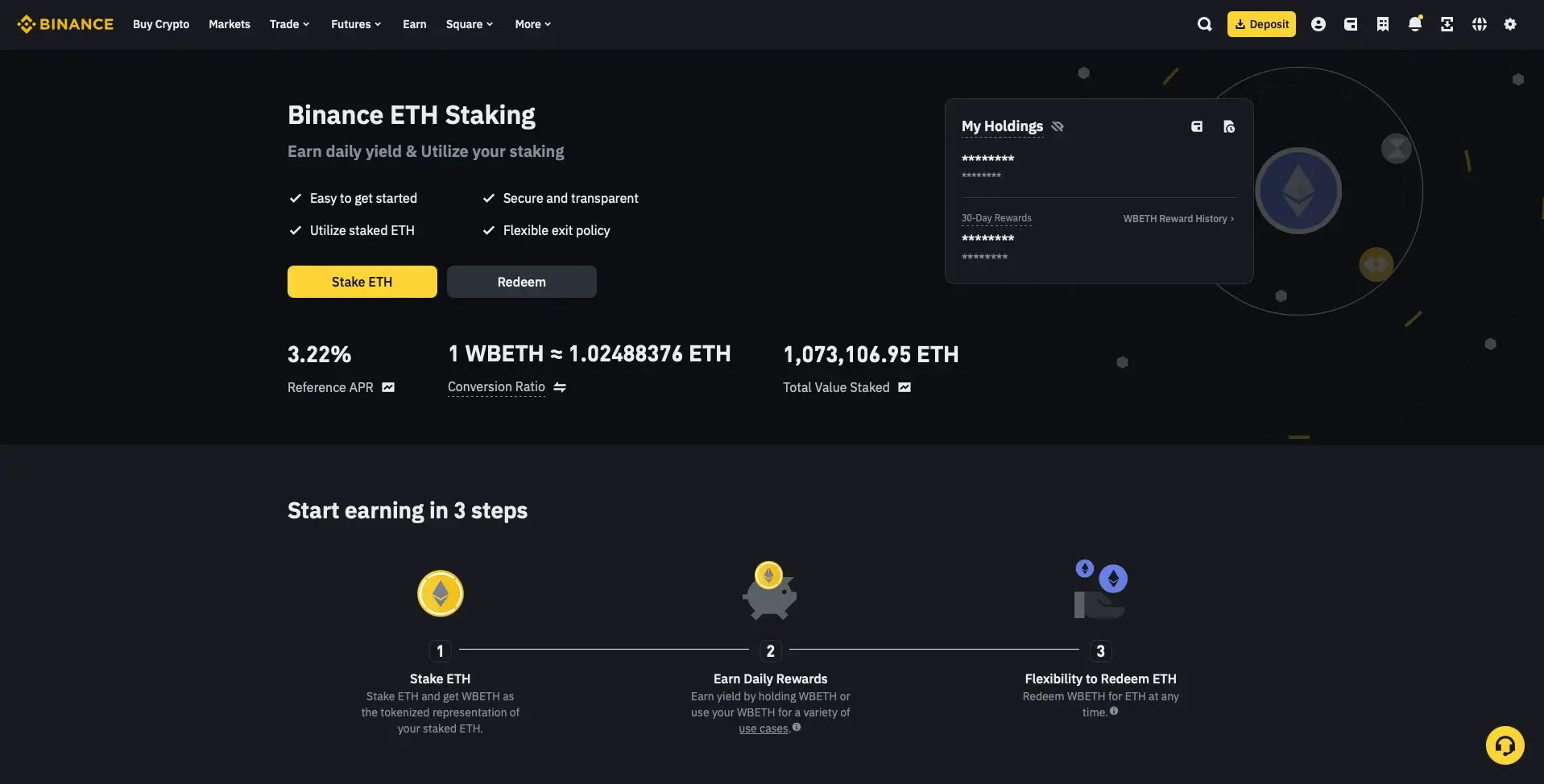The image size is (1544, 784).
Task: Click the 'Reference APR' label
Action: tap(330, 387)
